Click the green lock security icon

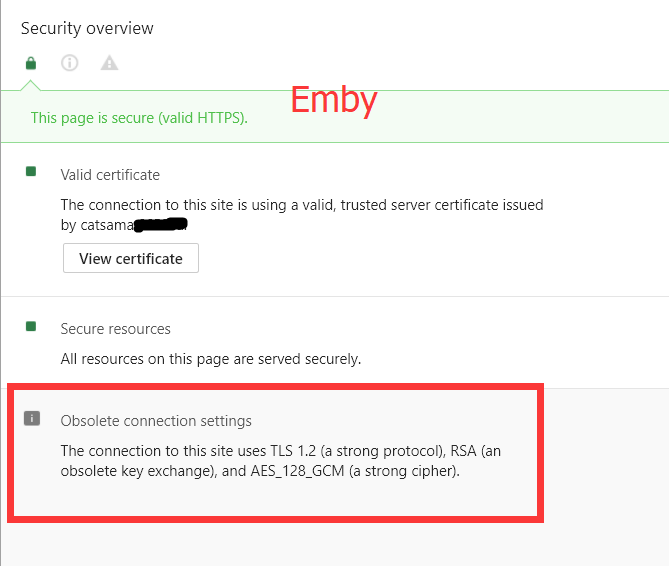click(31, 63)
